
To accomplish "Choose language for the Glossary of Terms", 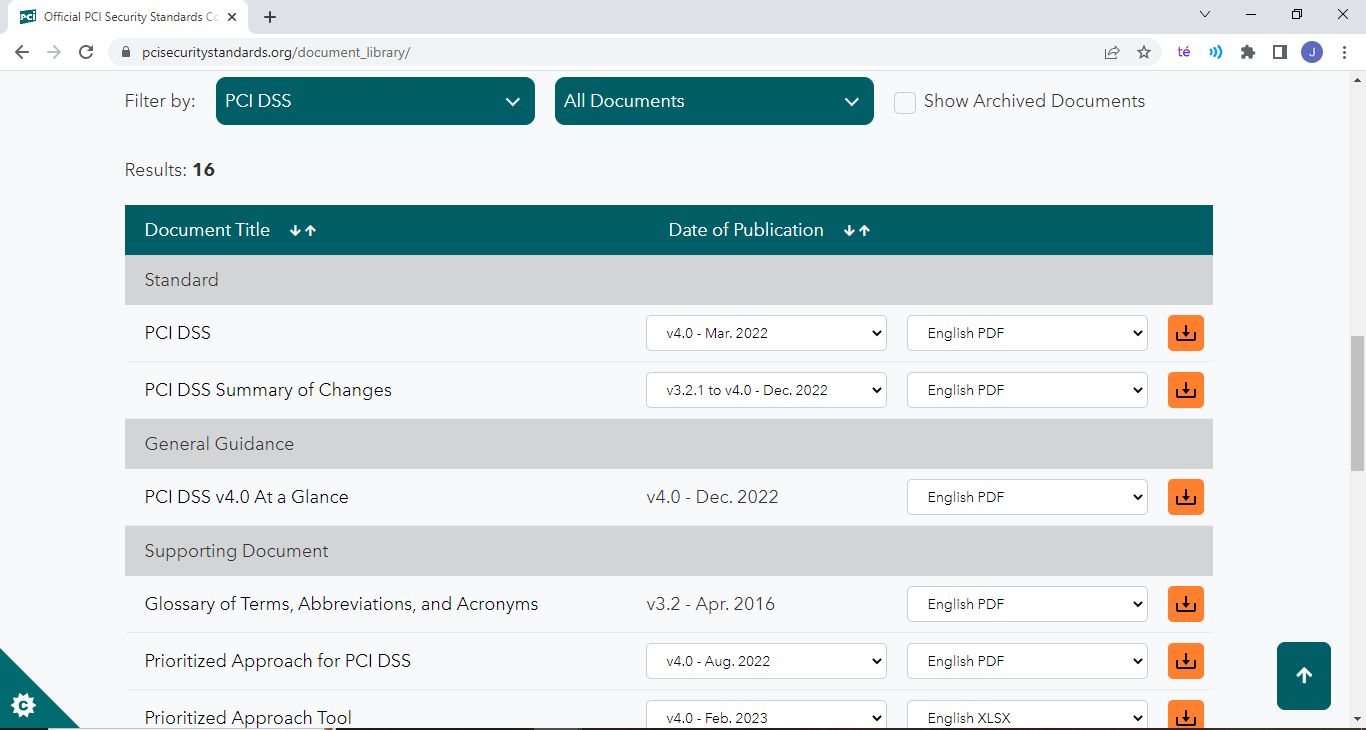I will click(1027, 604).
